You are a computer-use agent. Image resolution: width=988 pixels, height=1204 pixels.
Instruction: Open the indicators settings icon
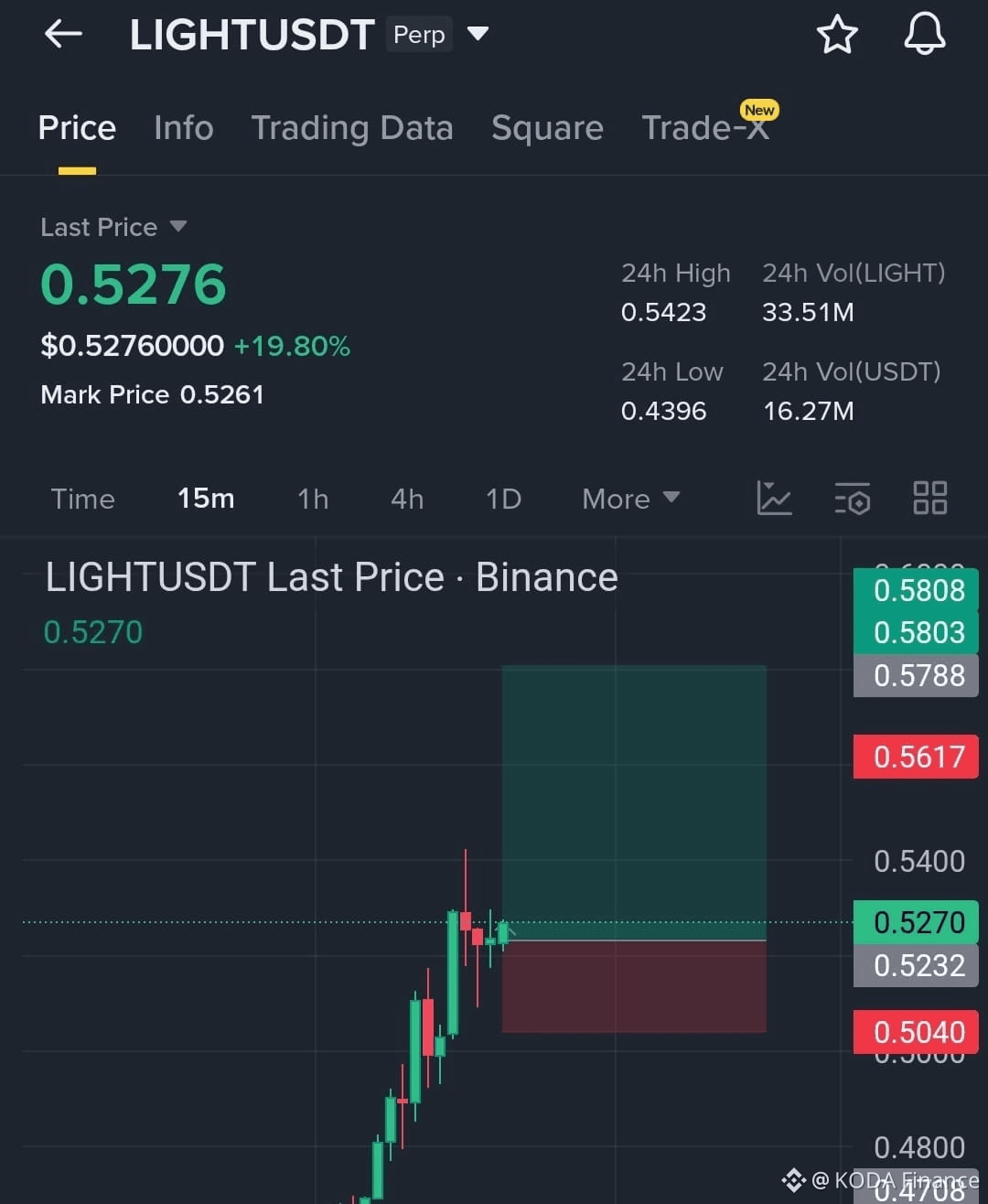[852, 499]
